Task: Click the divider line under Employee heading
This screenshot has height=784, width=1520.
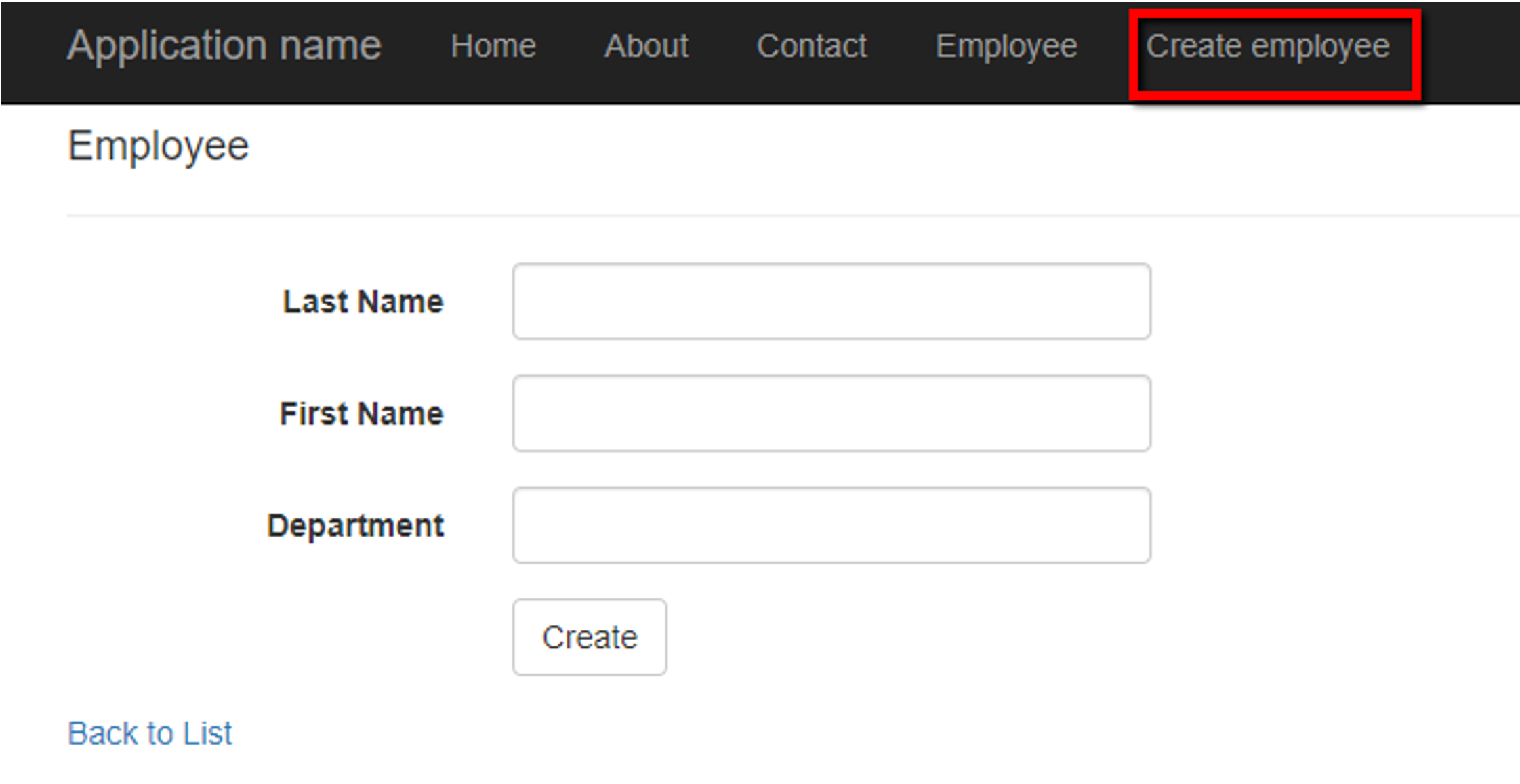Action: pyautogui.click(x=745, y=215)
